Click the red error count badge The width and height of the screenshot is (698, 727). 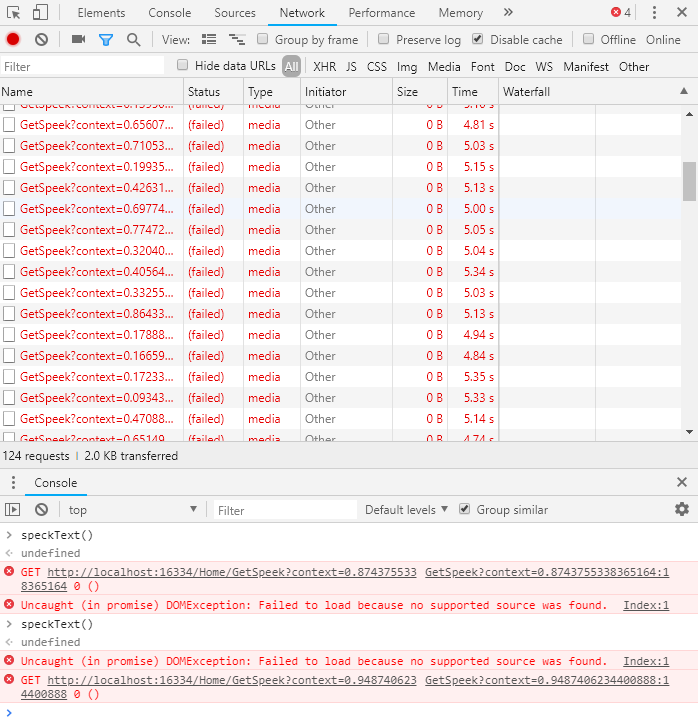coord(621,13)
